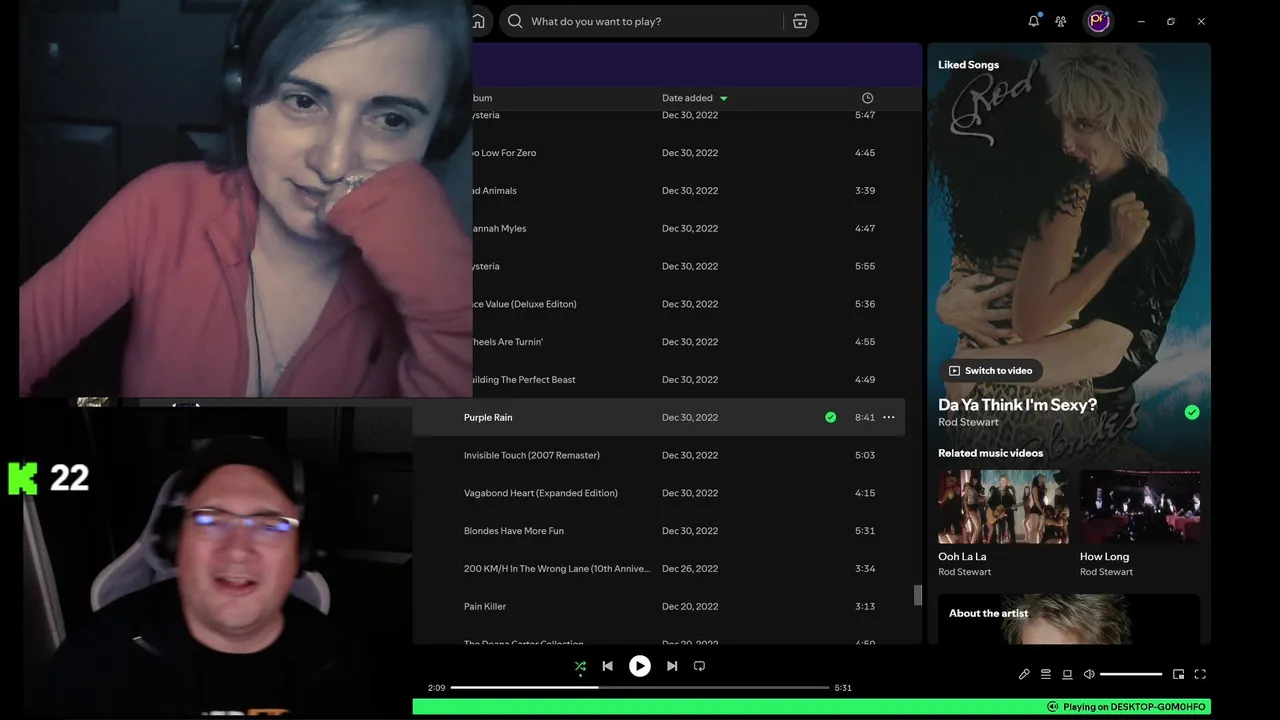Select the Hannah Myles row

click(690, 229)
